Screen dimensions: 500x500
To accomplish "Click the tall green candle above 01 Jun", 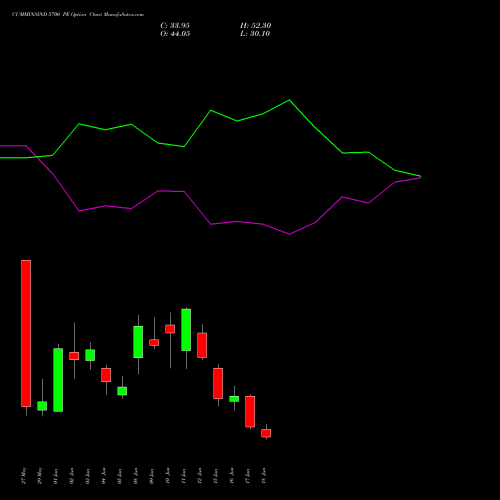I will pos(58,380).
